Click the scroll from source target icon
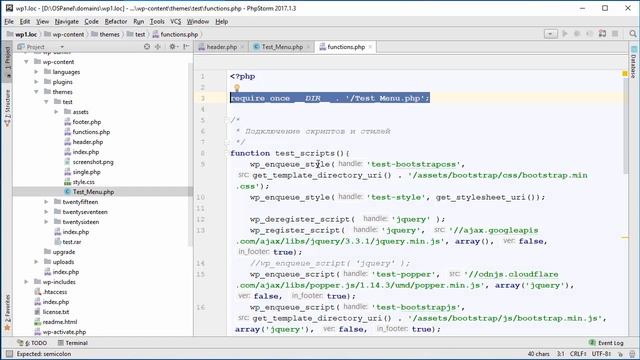This screenshot has width=640, height=360. [x=147, y=47]
